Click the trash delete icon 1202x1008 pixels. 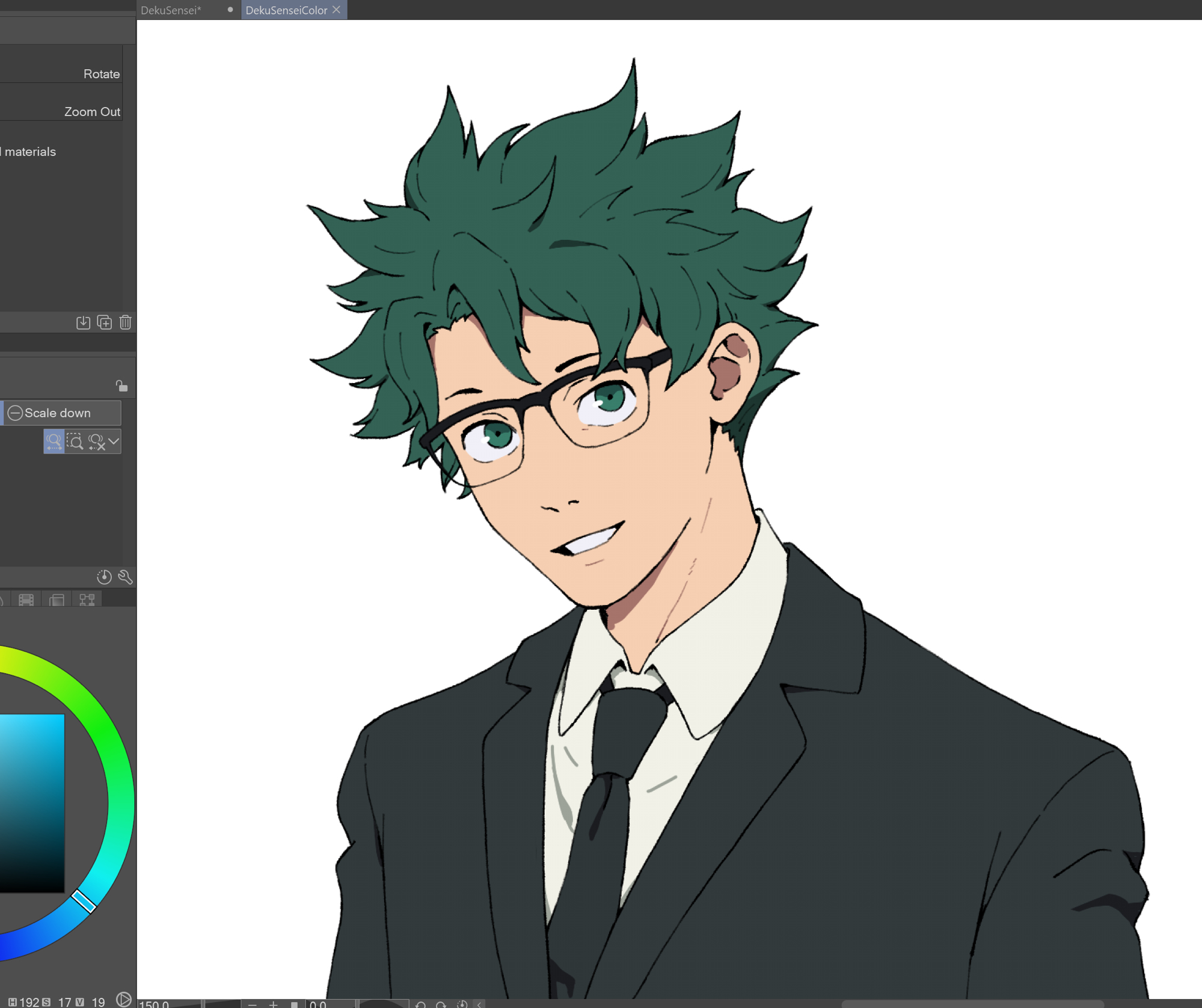(x=125, y=322)
